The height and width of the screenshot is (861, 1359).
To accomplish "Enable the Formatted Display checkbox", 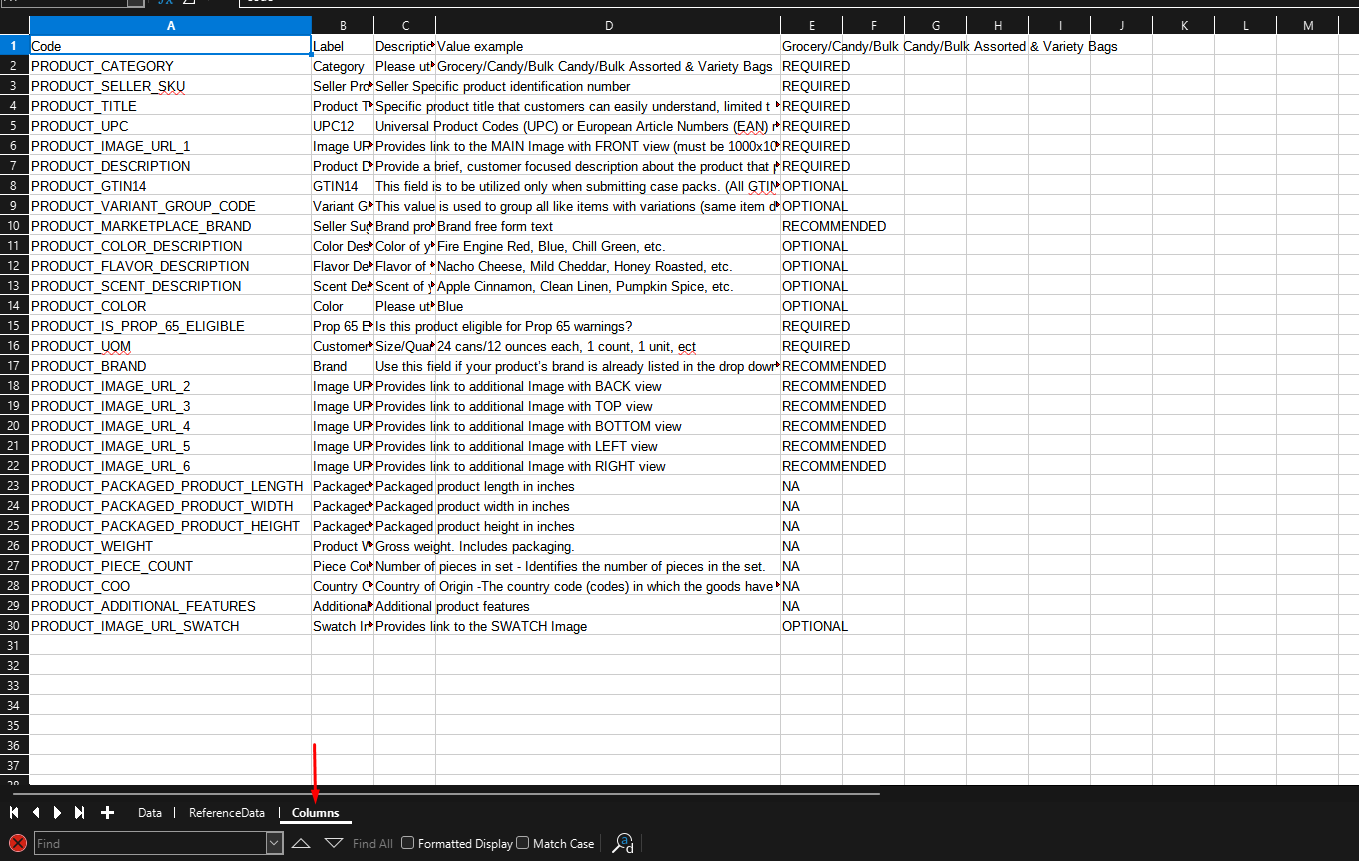I will [408, 843].
